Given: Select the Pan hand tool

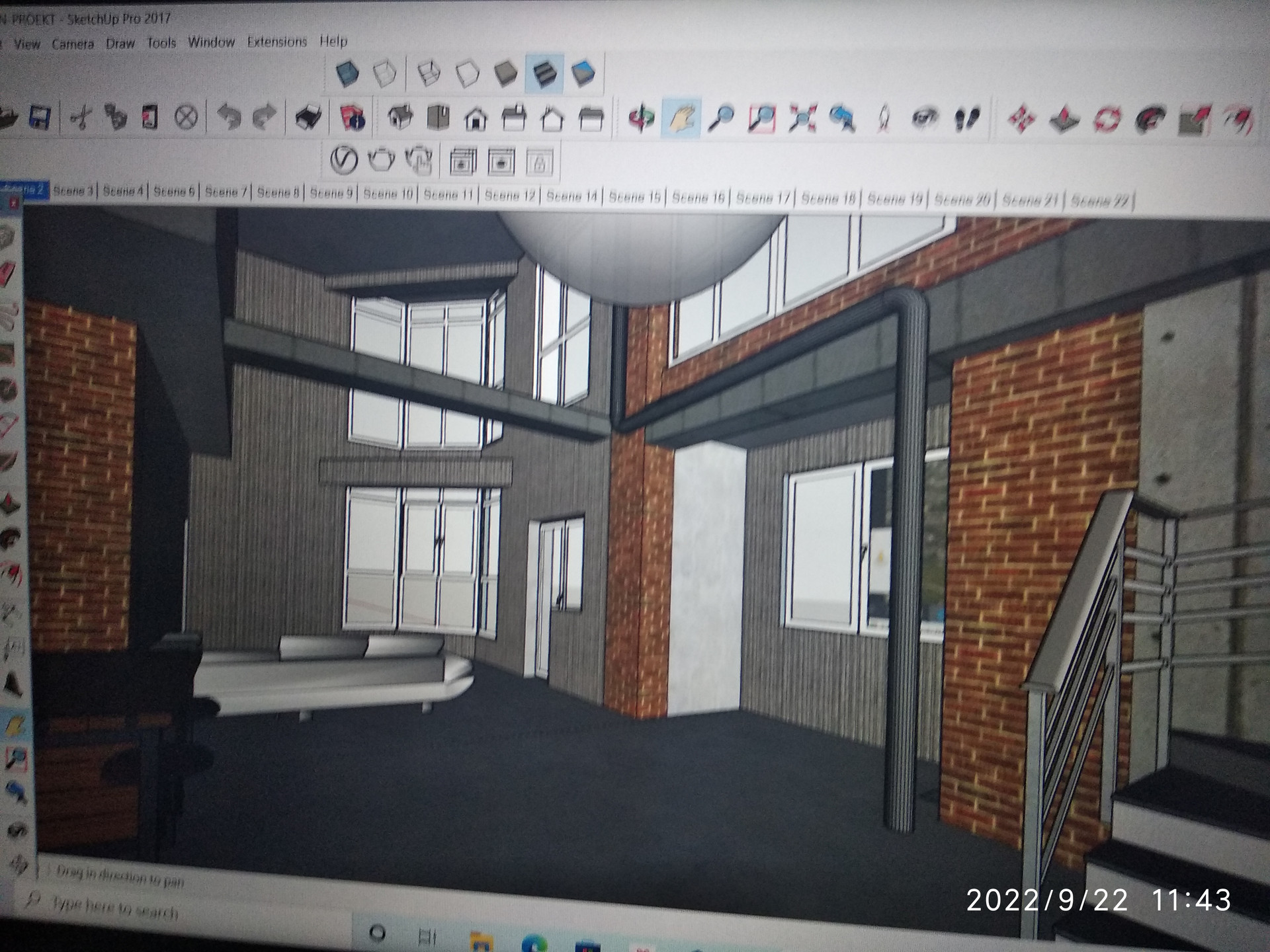Looking at the screenshot, I should [x=681, y=118].
